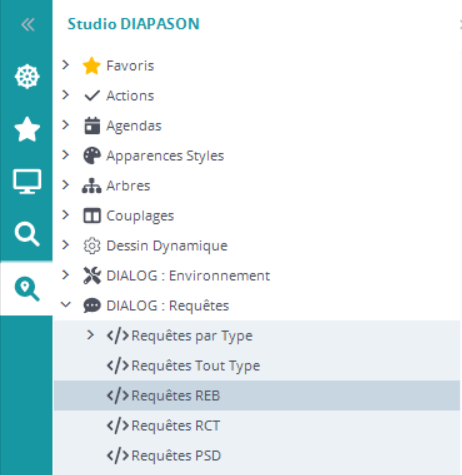The height and width of the screenshot is (475, 462).
Task: Select the monitor screen sidebar icon
Action: pos(27,181)
